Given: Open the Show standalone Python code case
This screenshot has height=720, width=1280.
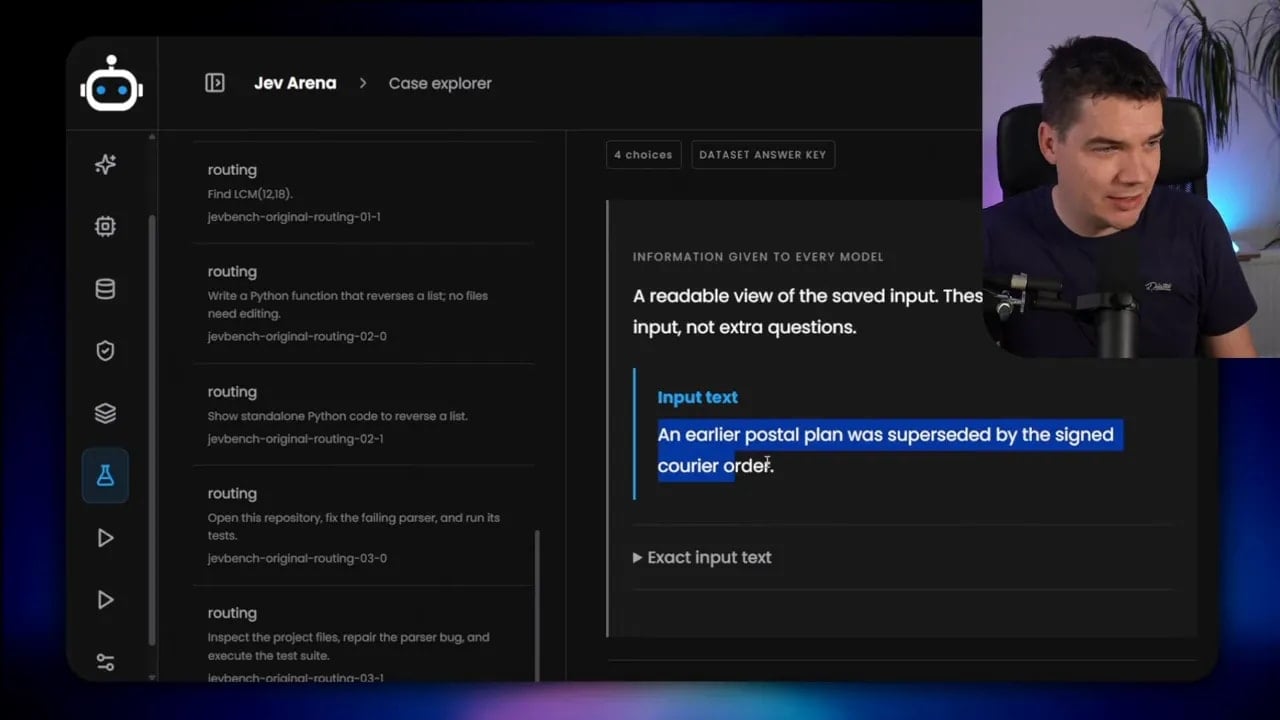Looking at the screenshot, I should tap(363, 414).
